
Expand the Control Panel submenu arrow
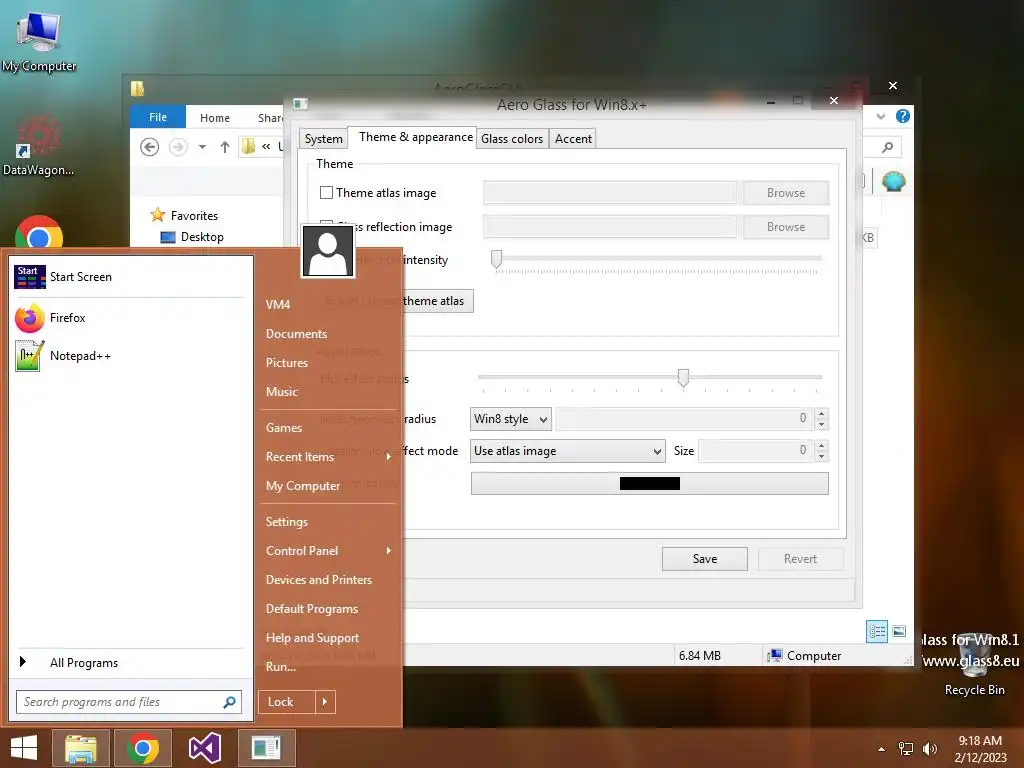point(389,551)
